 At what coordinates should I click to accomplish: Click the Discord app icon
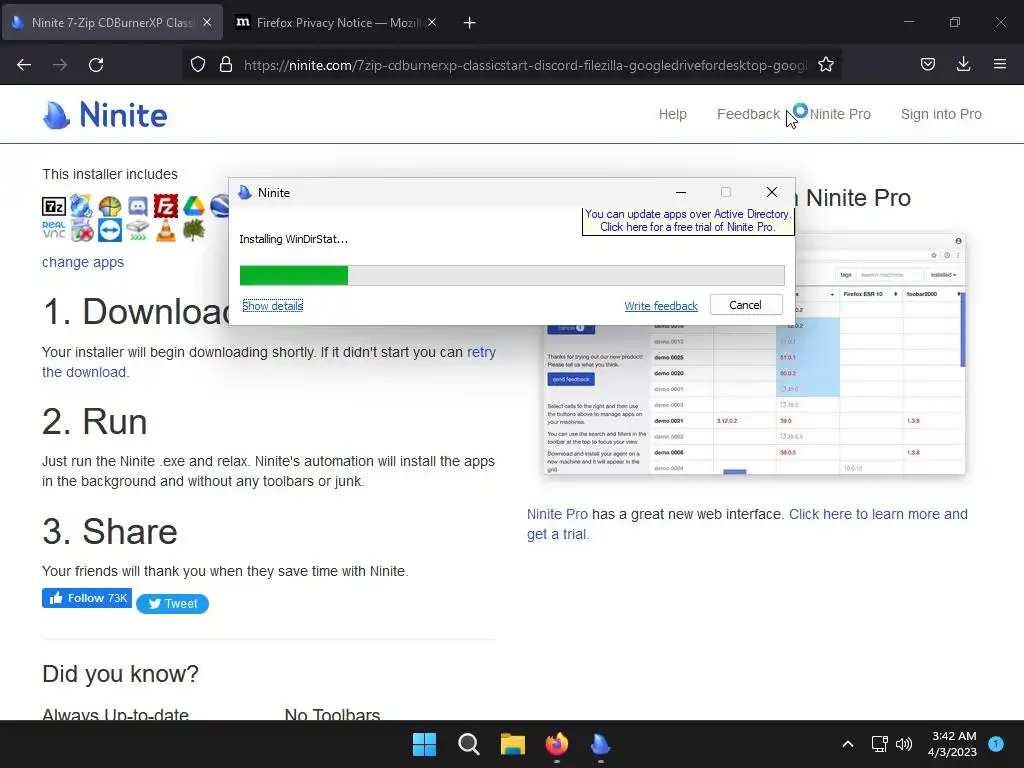click(138, 206)
